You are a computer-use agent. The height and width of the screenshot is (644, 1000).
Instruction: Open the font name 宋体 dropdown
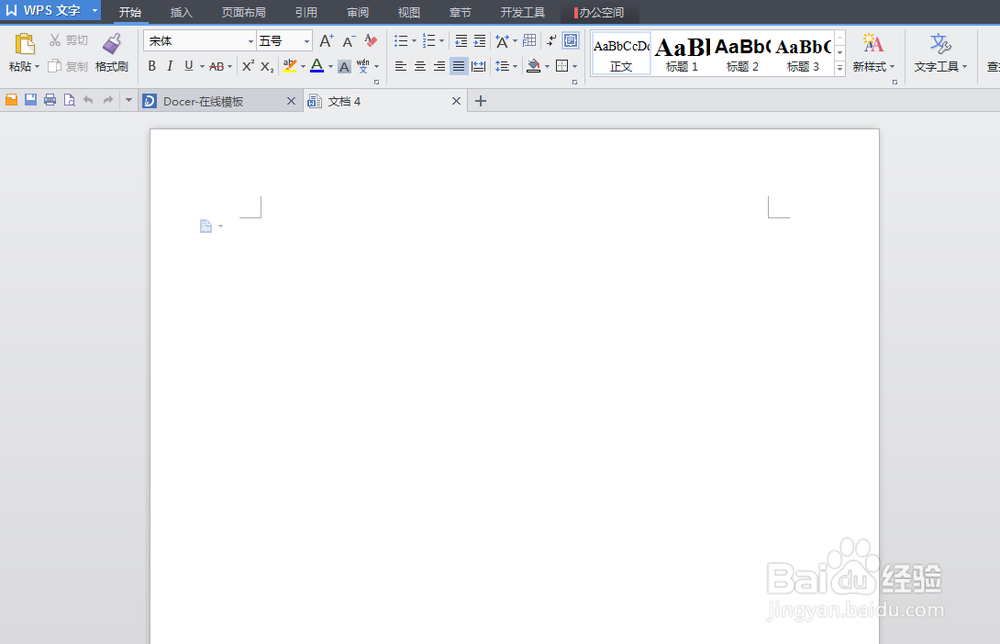(251, 41)
